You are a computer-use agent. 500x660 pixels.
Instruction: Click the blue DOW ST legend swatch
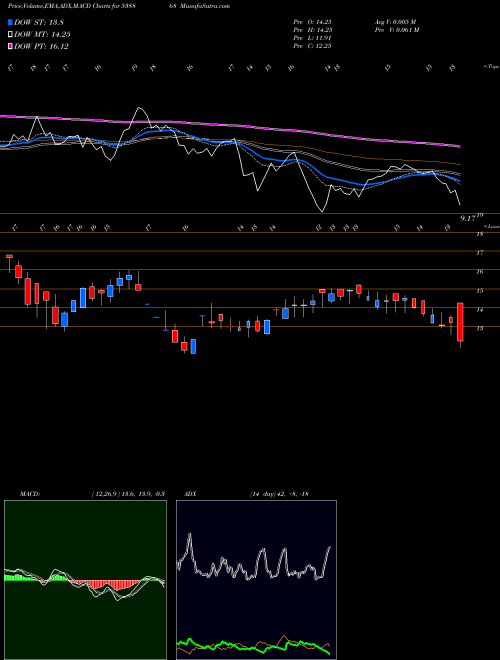[x=11, y=22]
